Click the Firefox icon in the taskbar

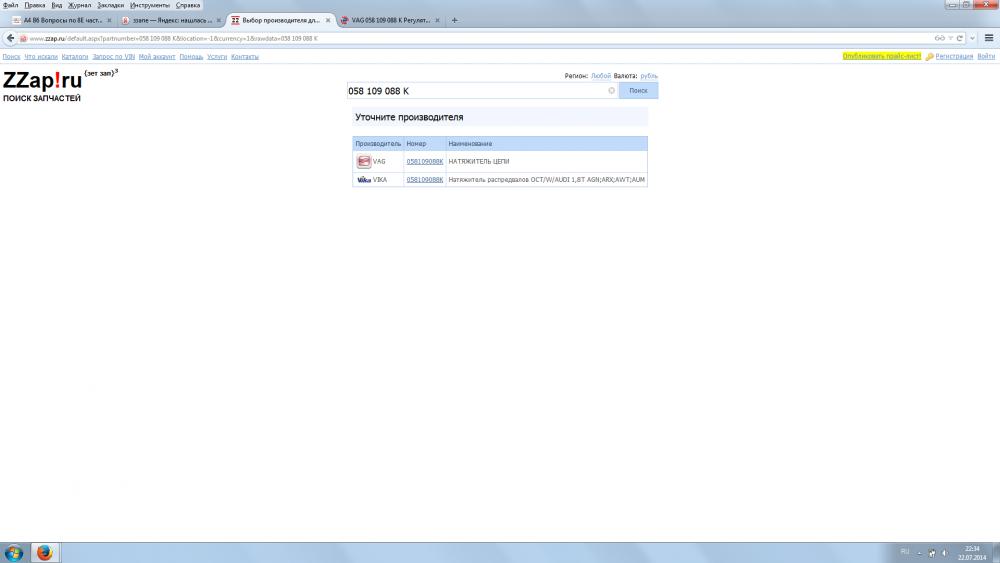44,552
